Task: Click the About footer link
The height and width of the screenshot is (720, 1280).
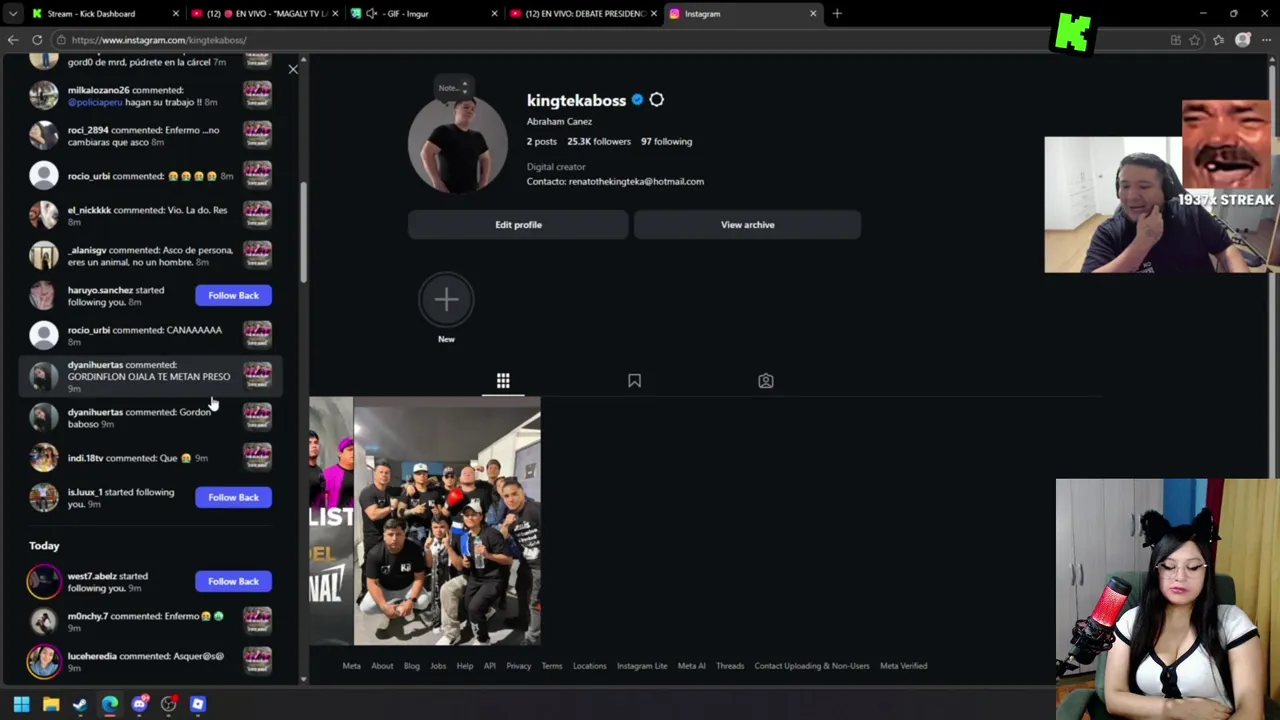Action: tap(382, 666)
